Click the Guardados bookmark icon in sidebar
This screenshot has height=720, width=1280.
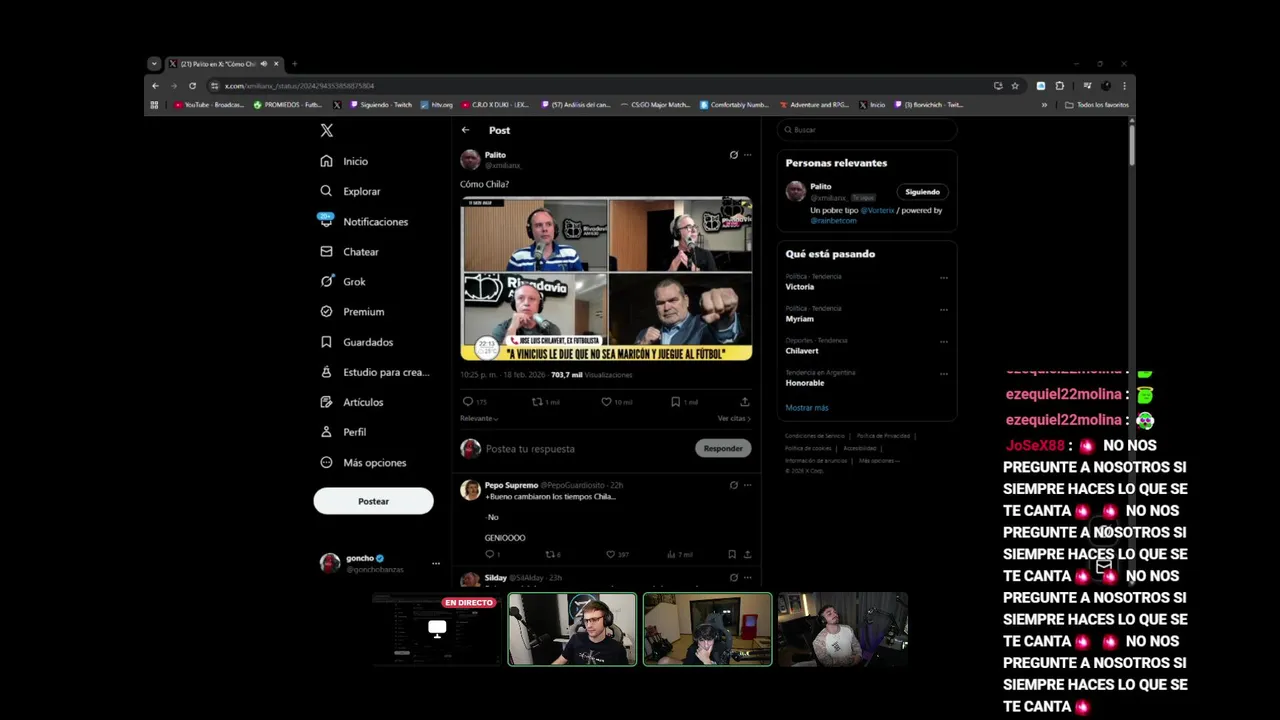(x=326, y=342)
